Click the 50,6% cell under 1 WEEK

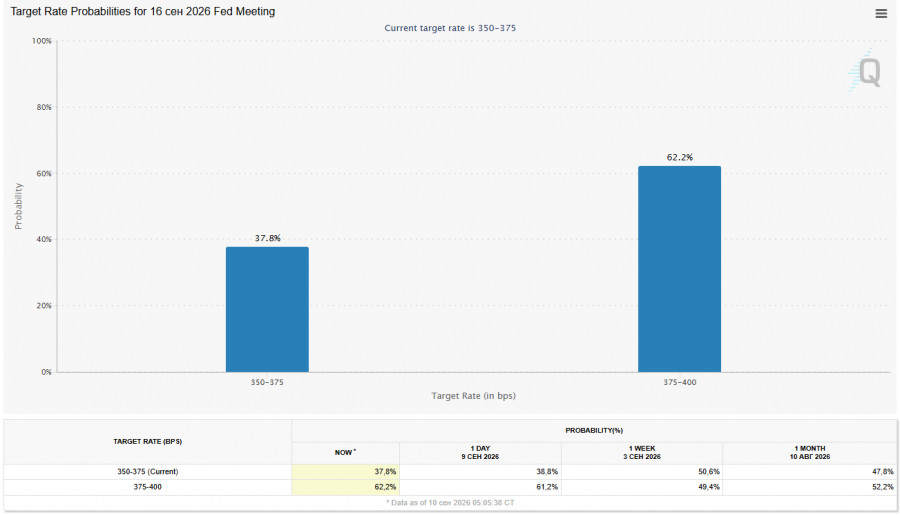[642, 471]
